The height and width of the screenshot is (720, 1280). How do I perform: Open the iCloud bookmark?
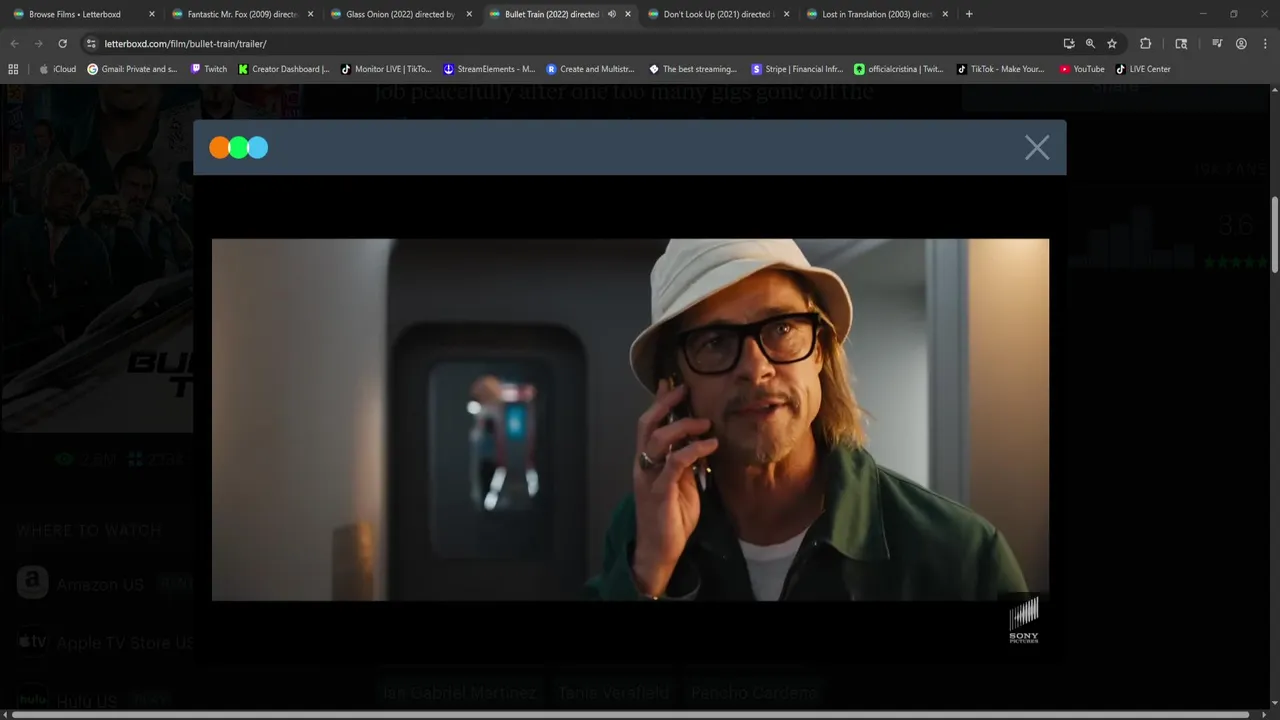click(x=57, y=69)
